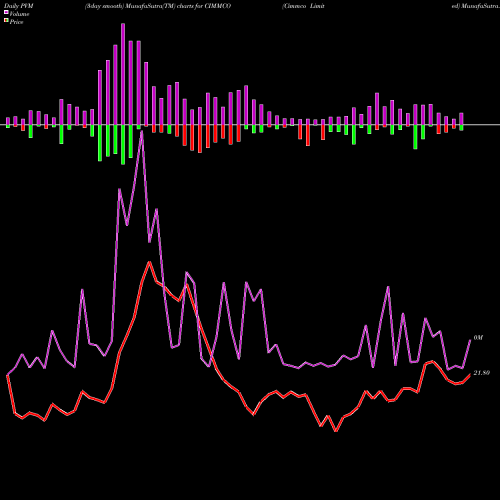This screenshot has width=500, height=500.
Task: Click the Price legend label
Action: 16,22
